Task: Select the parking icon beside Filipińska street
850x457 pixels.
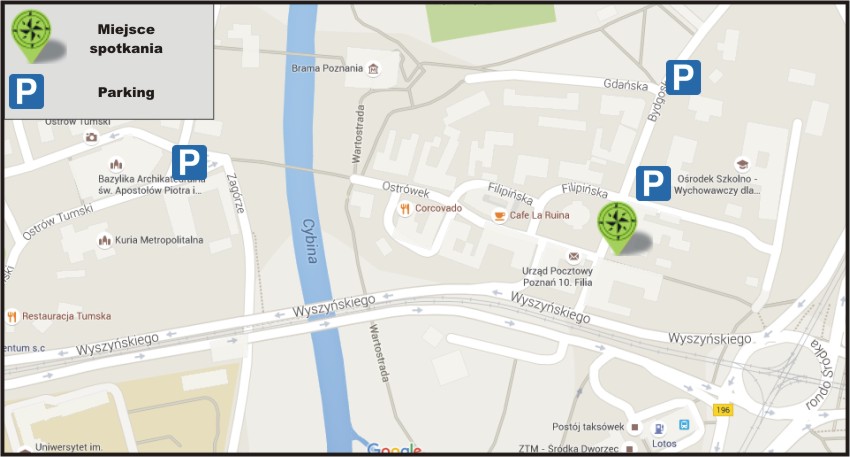Action: click(x=653, y=183)
